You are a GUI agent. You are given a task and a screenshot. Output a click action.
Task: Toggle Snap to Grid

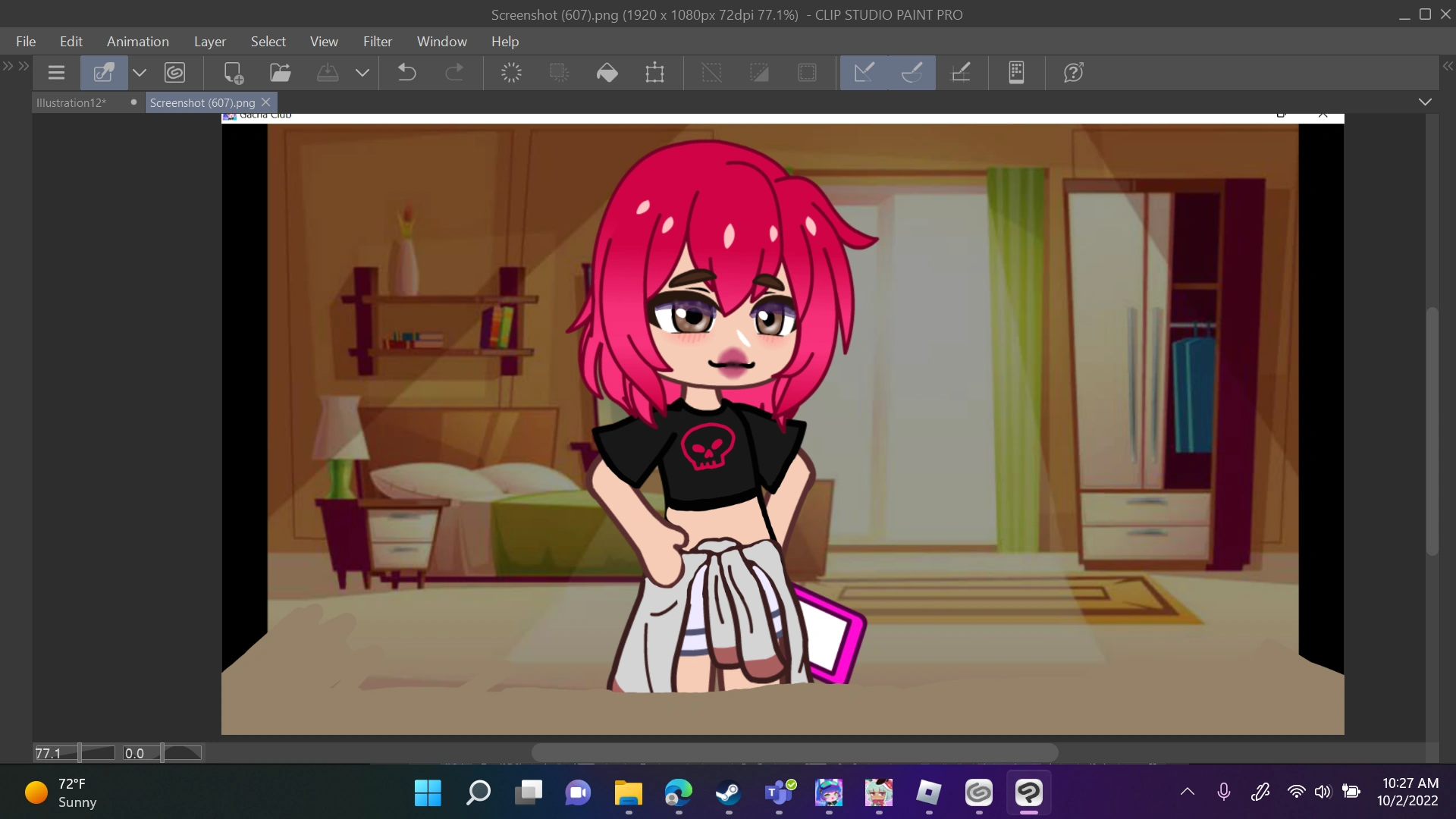click(x=960, y=73)
